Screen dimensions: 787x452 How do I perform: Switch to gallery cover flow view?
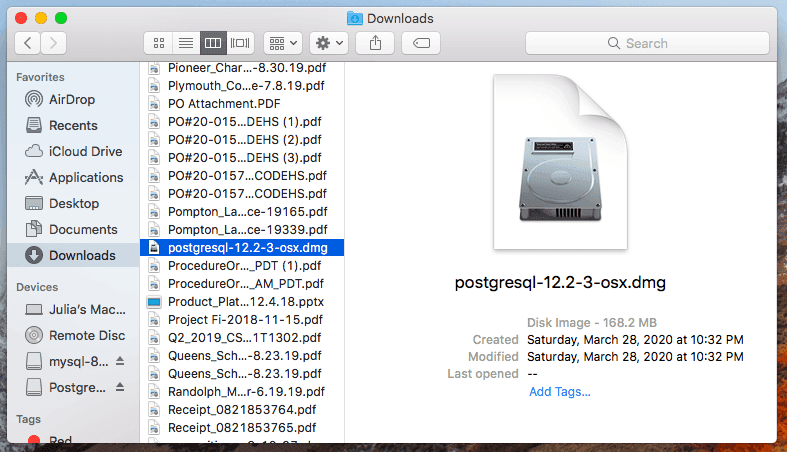[x=239, y=43]
